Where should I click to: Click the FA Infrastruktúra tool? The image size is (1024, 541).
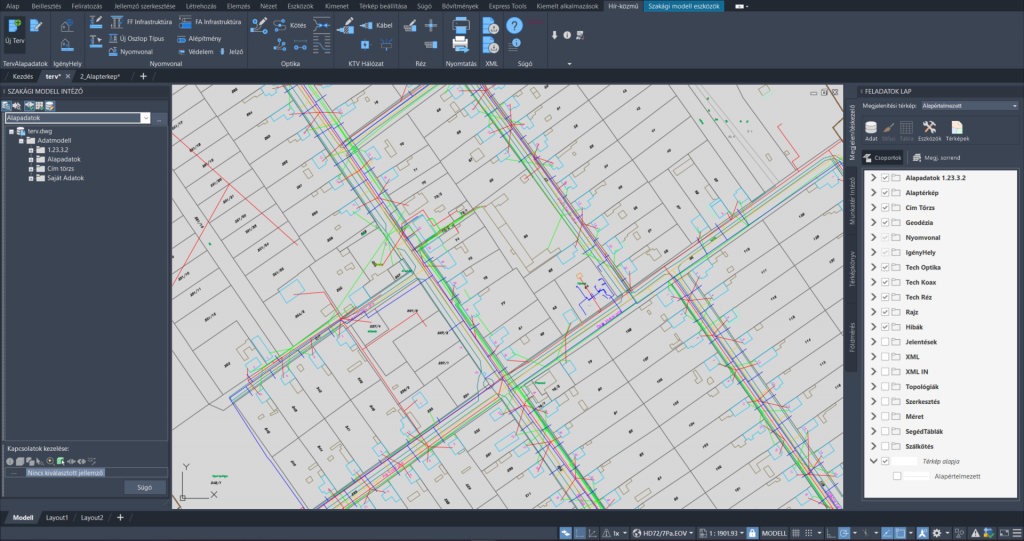click(210, 22)
